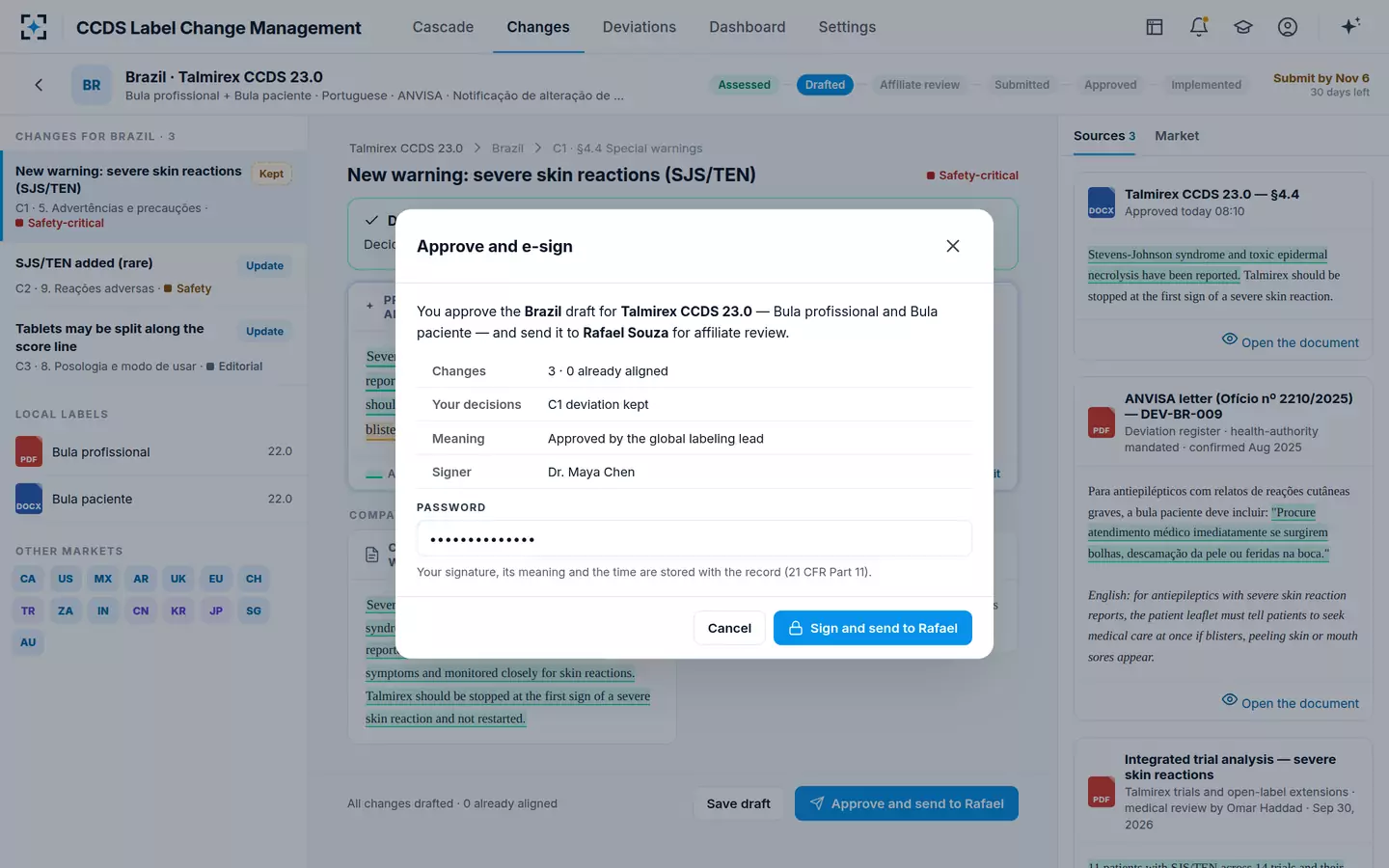The height and width of the screenshot is (868, 1389).
Task: Open the Cascade tab
Action: 443,27
